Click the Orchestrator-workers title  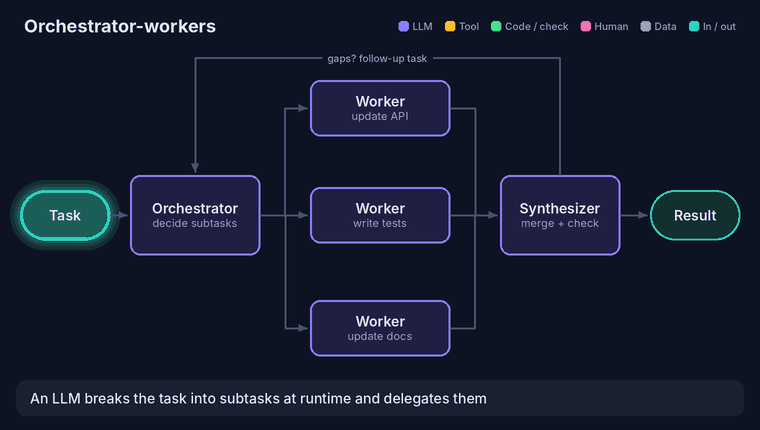tap(120, 26)
